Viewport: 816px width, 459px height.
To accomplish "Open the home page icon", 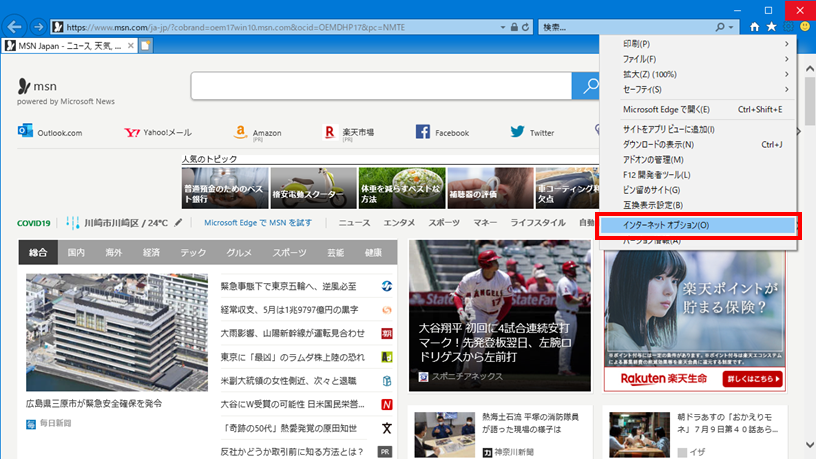I will [754, 27].
